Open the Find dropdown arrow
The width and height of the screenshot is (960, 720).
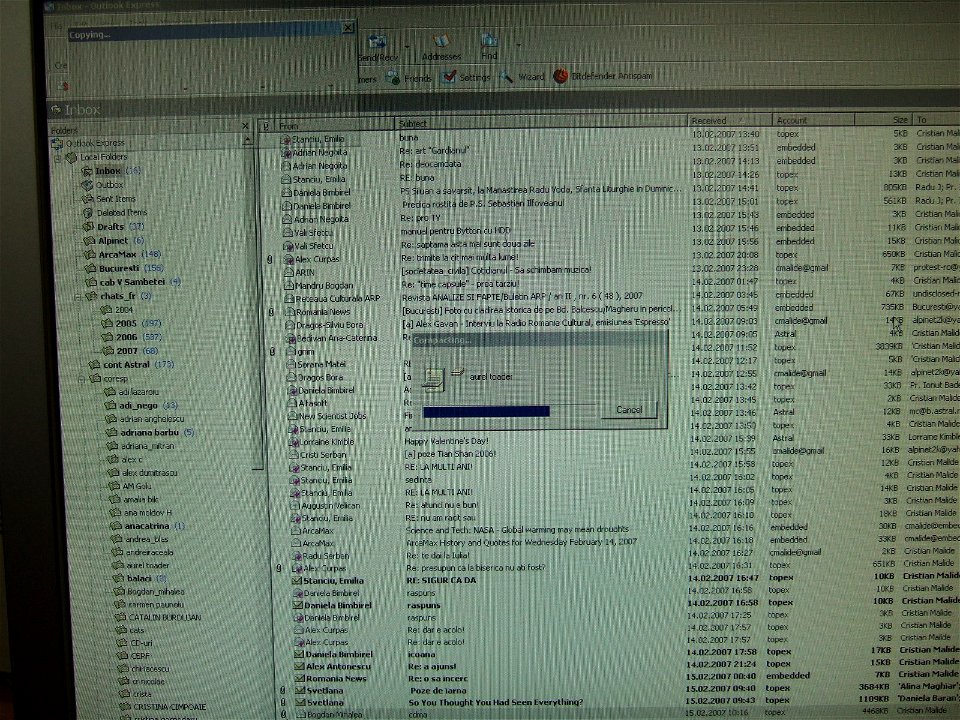pyautogui.click(x=519, y=45)
